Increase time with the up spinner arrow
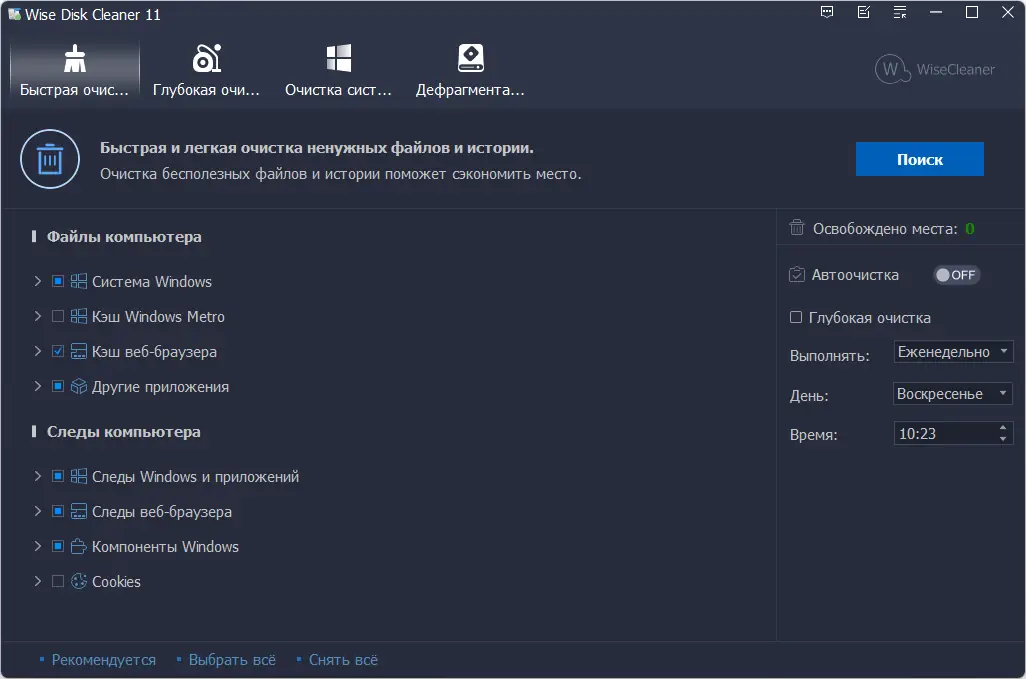1026x679 pixels. point(1003,428)
